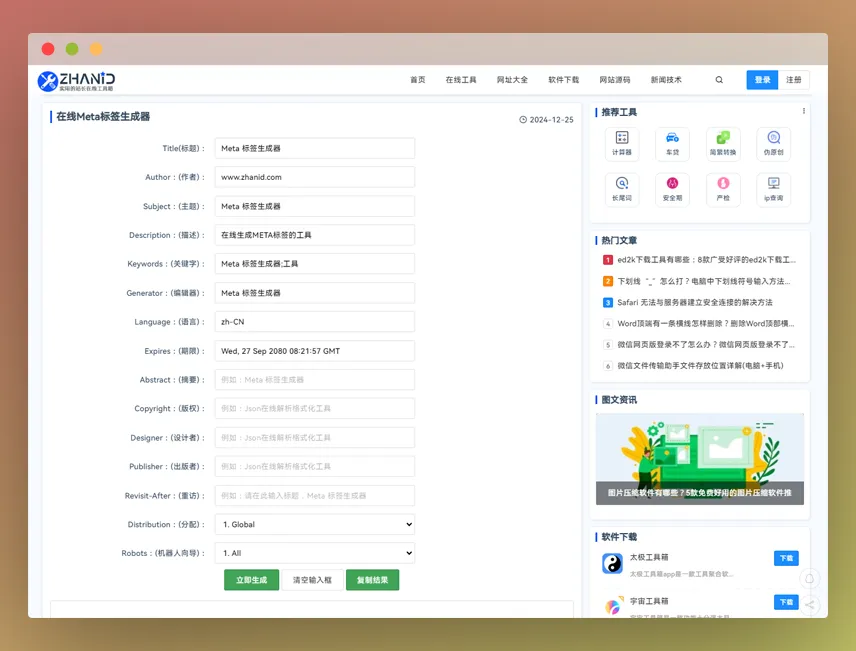Download 太极工具箱 via its 下载 button
This screenshot has height=651, width=856.
click(786, 559)
